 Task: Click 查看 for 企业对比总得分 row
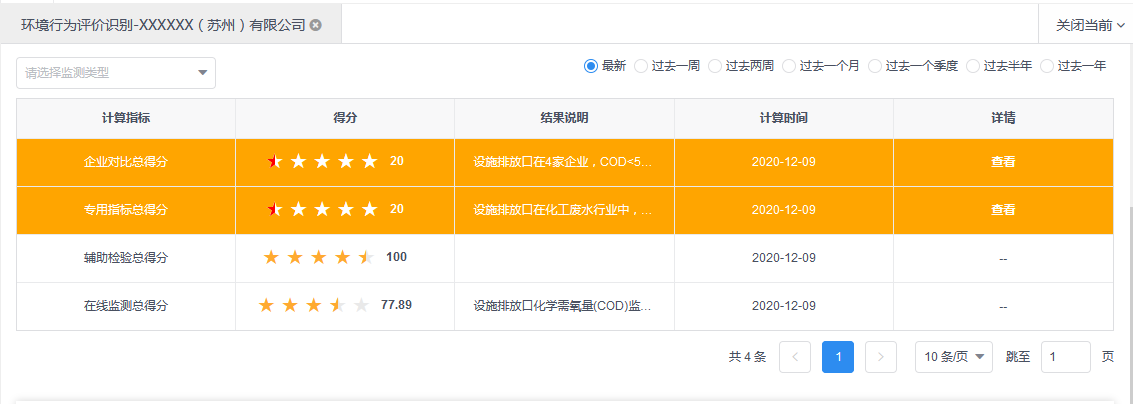(x=1003, y=161)
